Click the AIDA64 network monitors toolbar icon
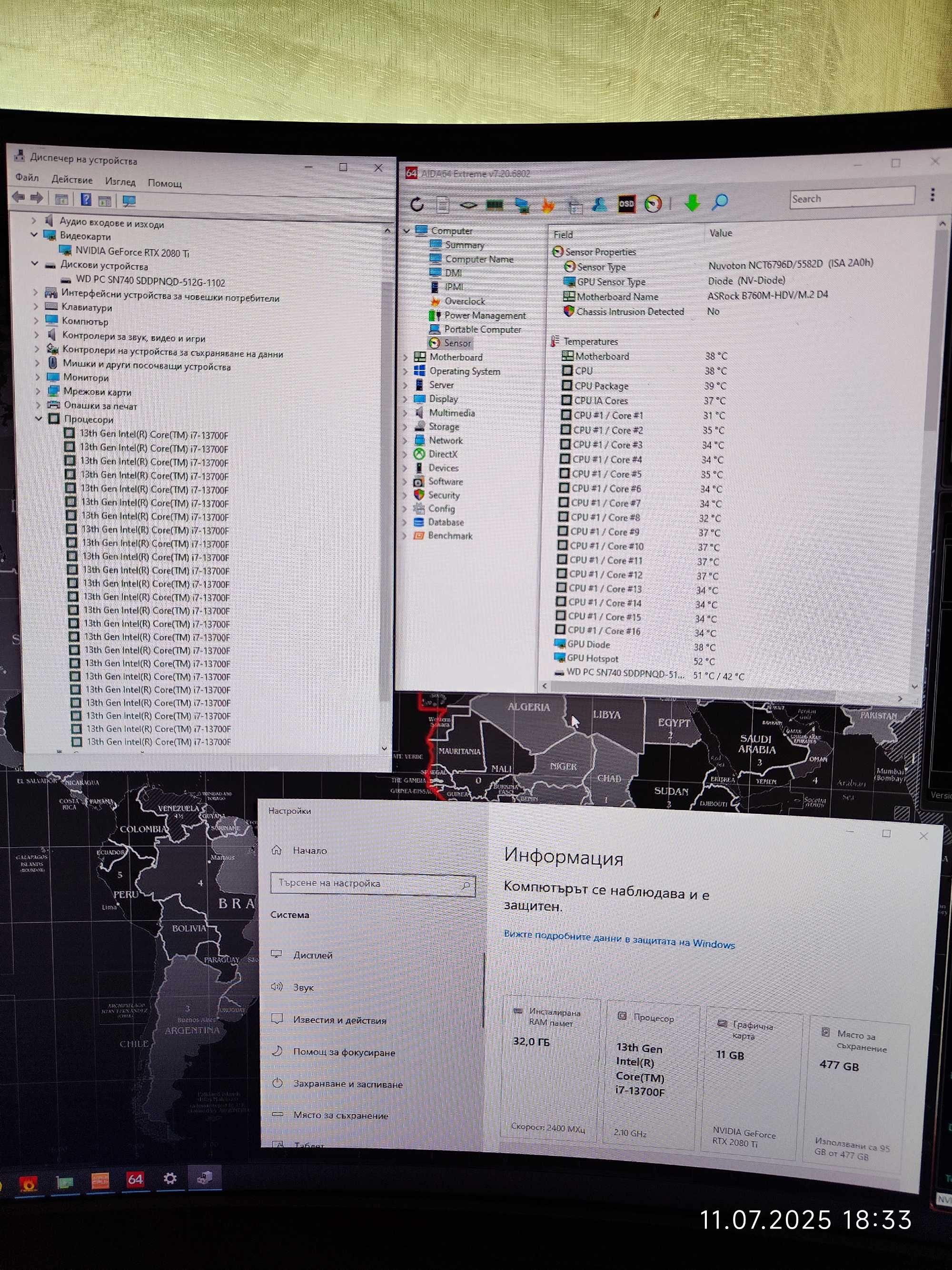 pyautogui.click(x=522, y=205)
